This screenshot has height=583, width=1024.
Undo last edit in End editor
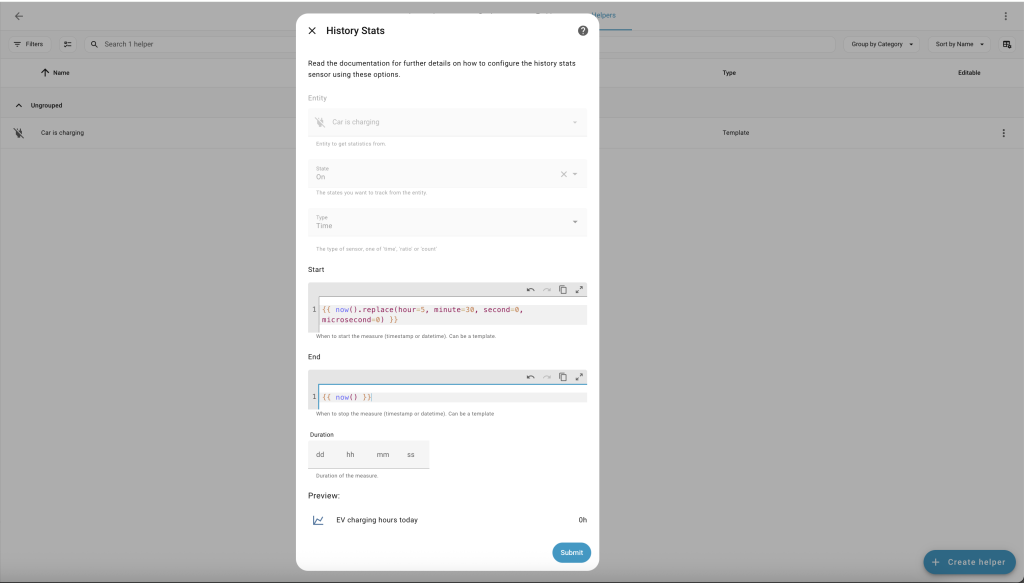click(531, 377)
